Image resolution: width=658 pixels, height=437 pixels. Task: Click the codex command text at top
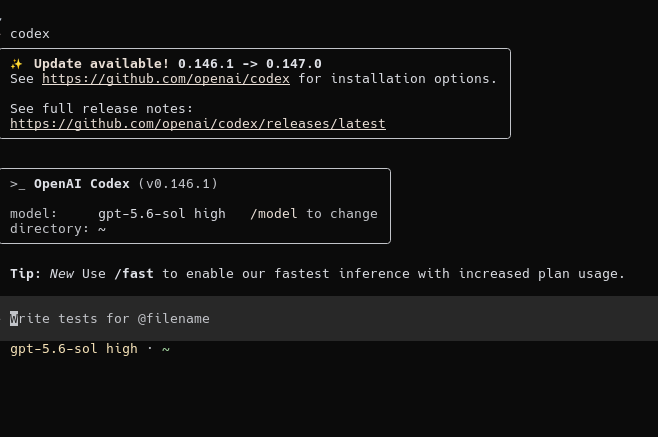click(x=30, y=34)
